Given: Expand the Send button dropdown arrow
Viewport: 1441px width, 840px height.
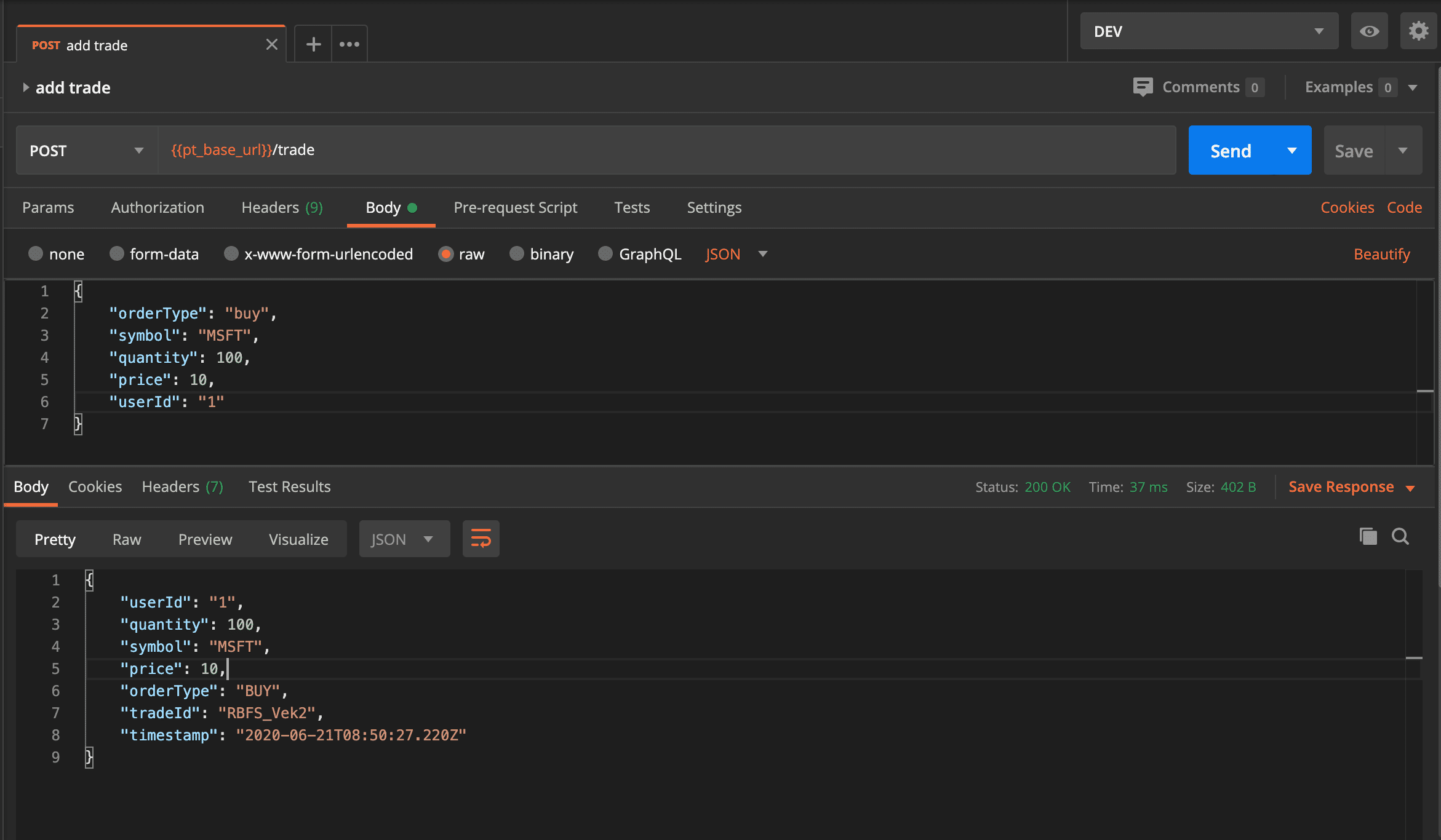Looking at the screenshot, I should pos(1291,150).
